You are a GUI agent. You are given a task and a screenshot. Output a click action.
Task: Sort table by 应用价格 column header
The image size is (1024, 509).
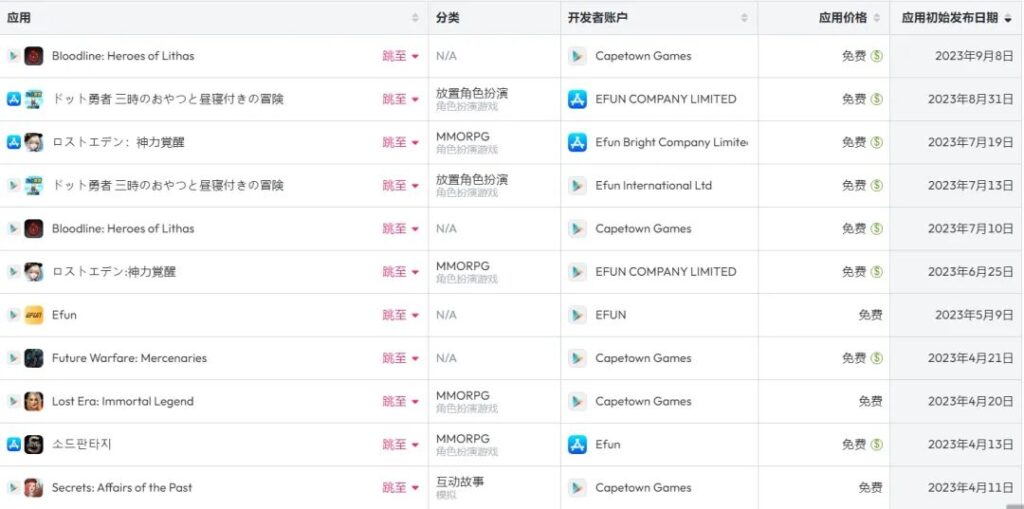pyautogui.click(x=824, y=18)
